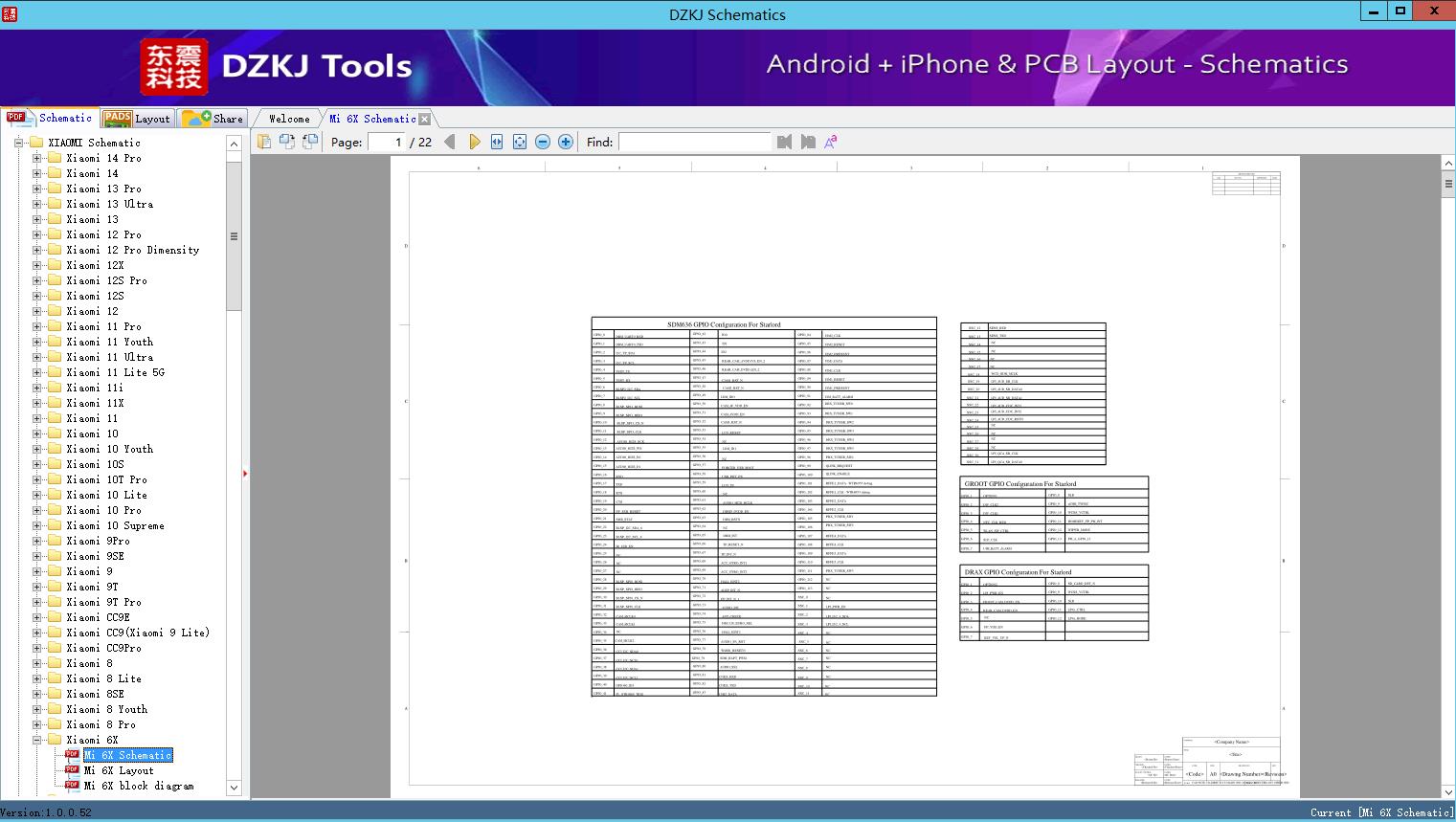The height and width of the screenshot is (822, 1456).
Task: Switch to the Welcome document tab
Action: [x=288, y=119]
